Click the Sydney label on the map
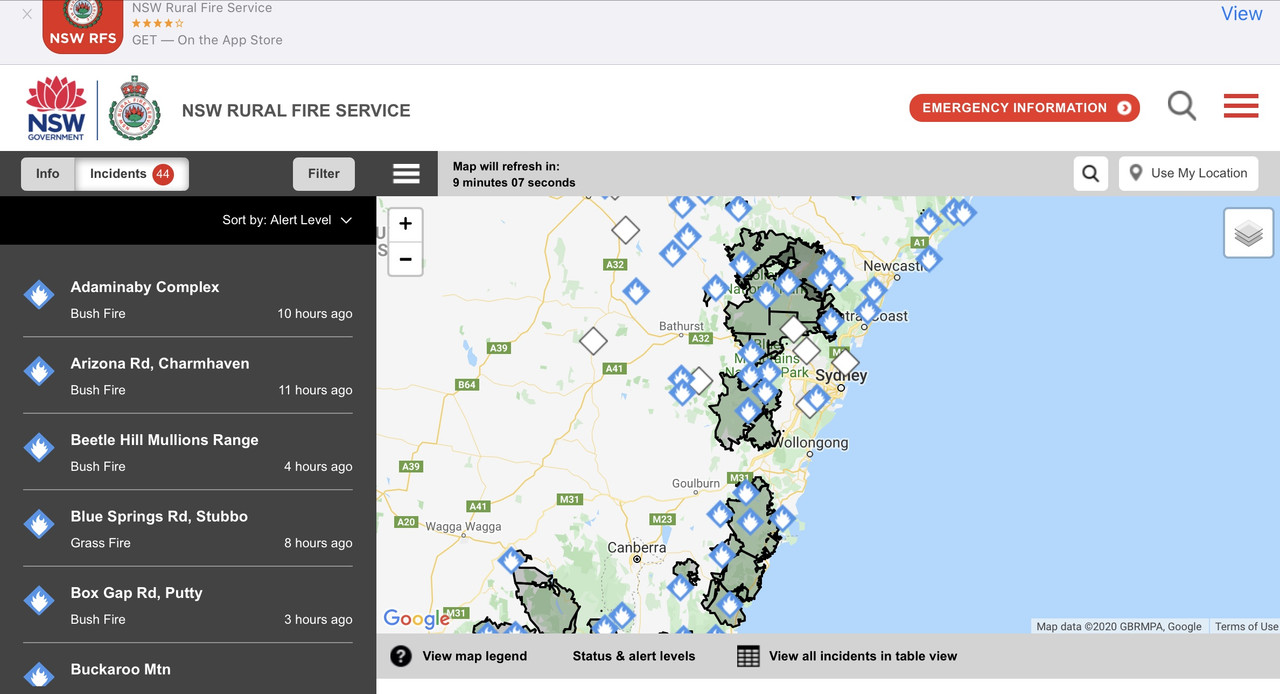The height and width of the screenshot is (694, 1280). [x=841, y=376]
